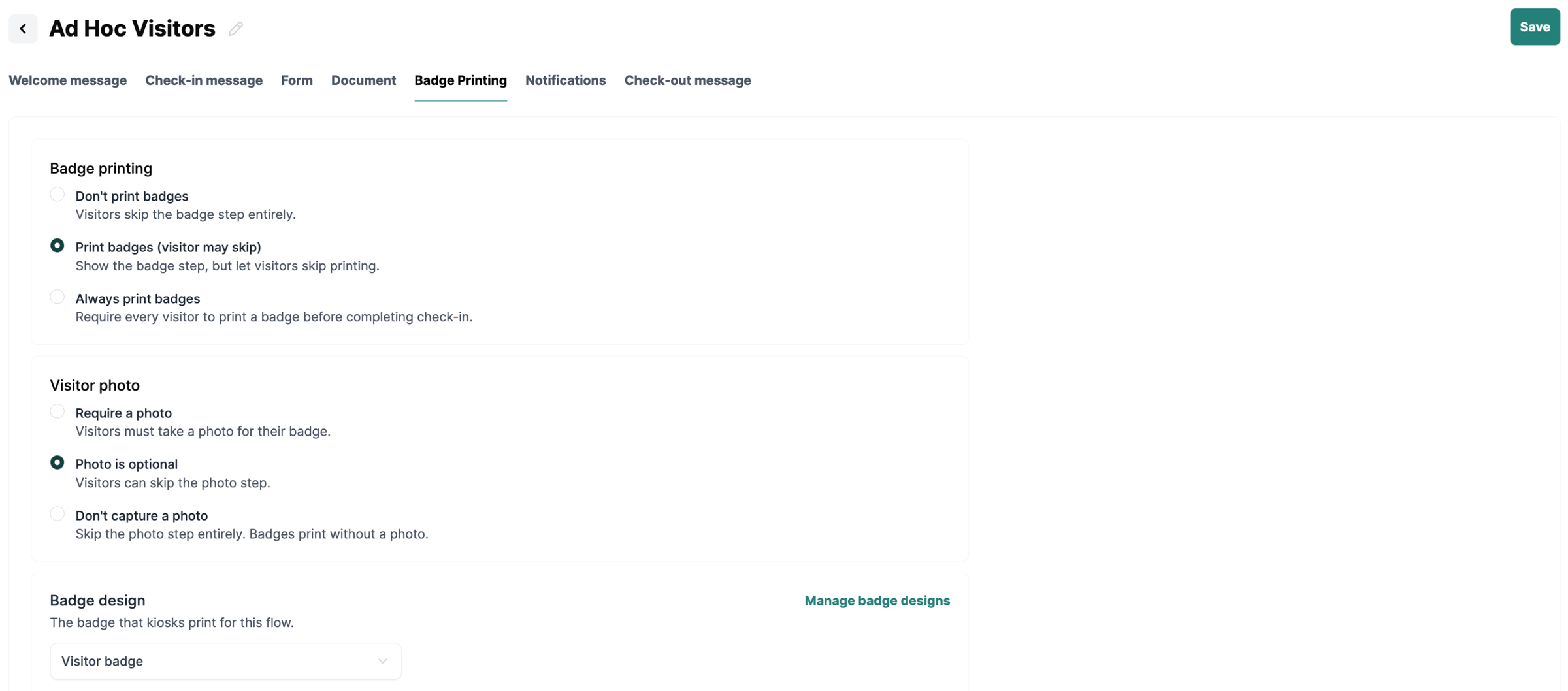
Task: Go back using the left arrow icon
Action: [x=23, y=28]
